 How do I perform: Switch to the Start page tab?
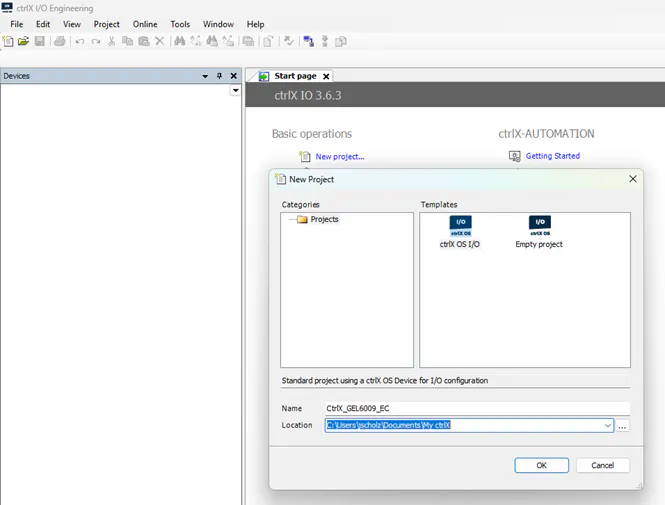click(295, 76)
